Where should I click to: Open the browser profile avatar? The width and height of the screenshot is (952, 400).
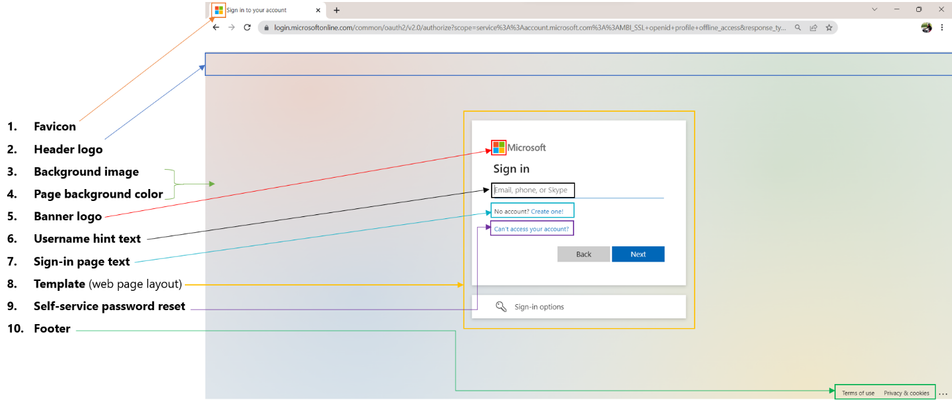[926, 27]
